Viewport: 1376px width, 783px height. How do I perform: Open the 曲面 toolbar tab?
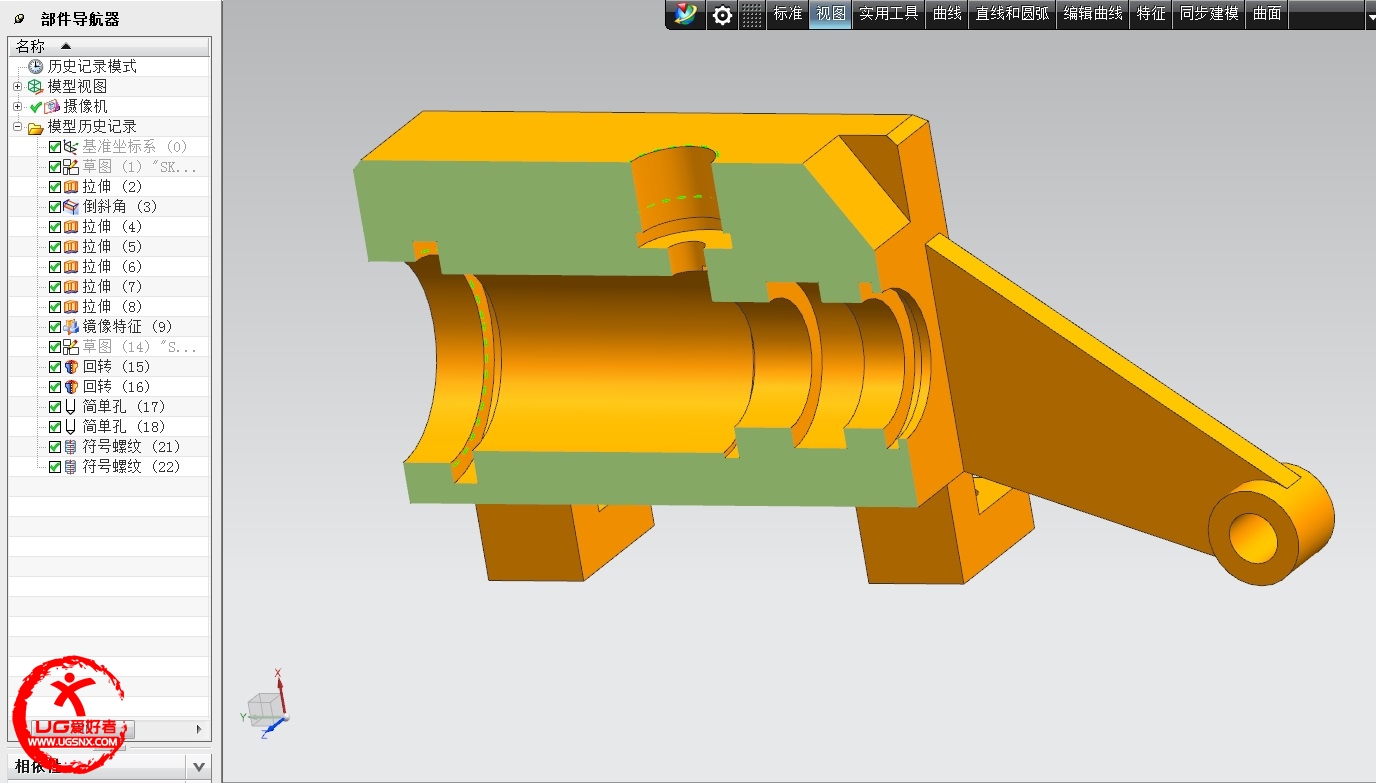pos(1267,14)
